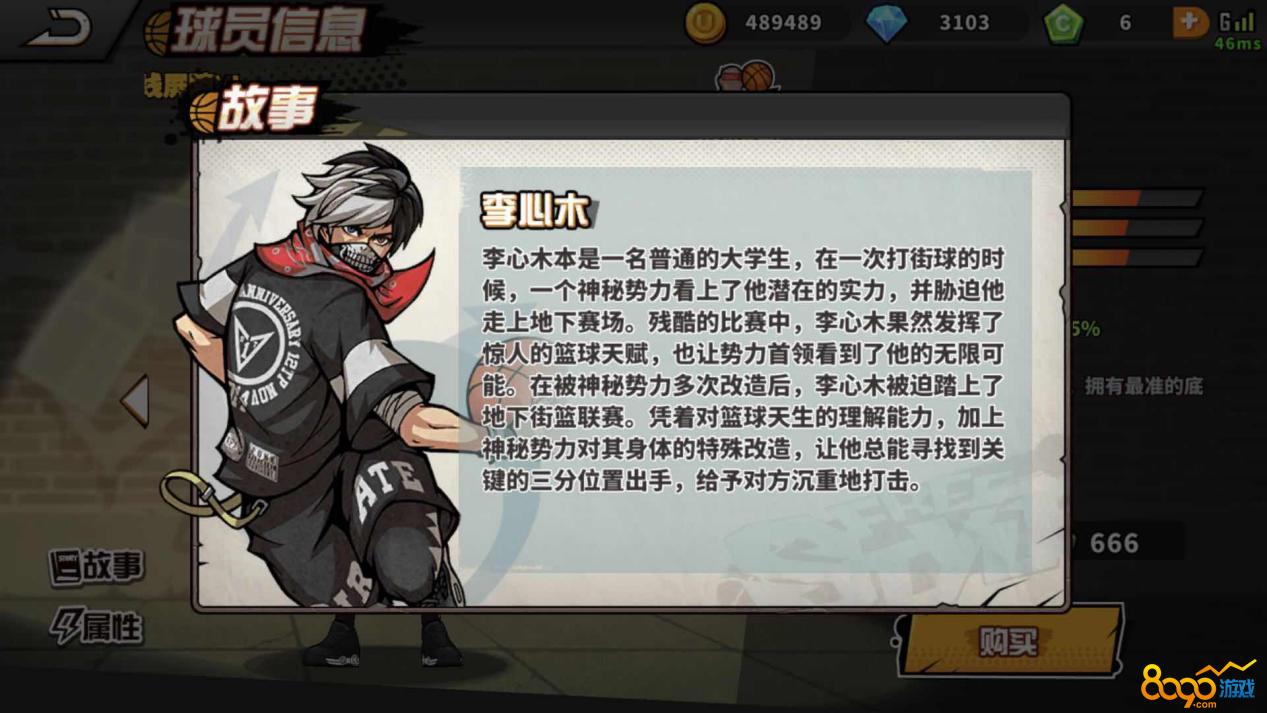Tap the 489489 coin balance
Screen dimensions: 1267x713
pyautogui.click(x=783, y=23)
